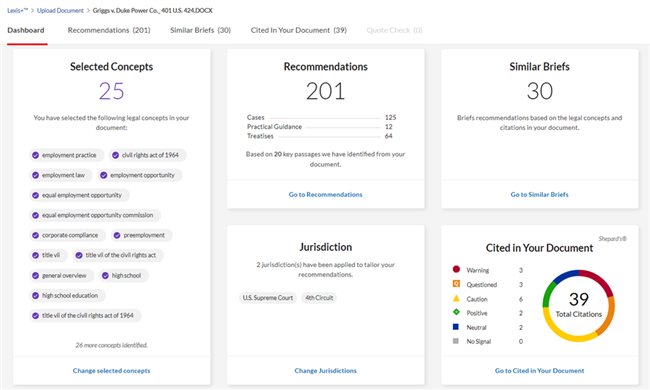Click the 'Upload Document' breadcrumb link
This screenshot has height=390, width=650.
click(x=60, y=10)
